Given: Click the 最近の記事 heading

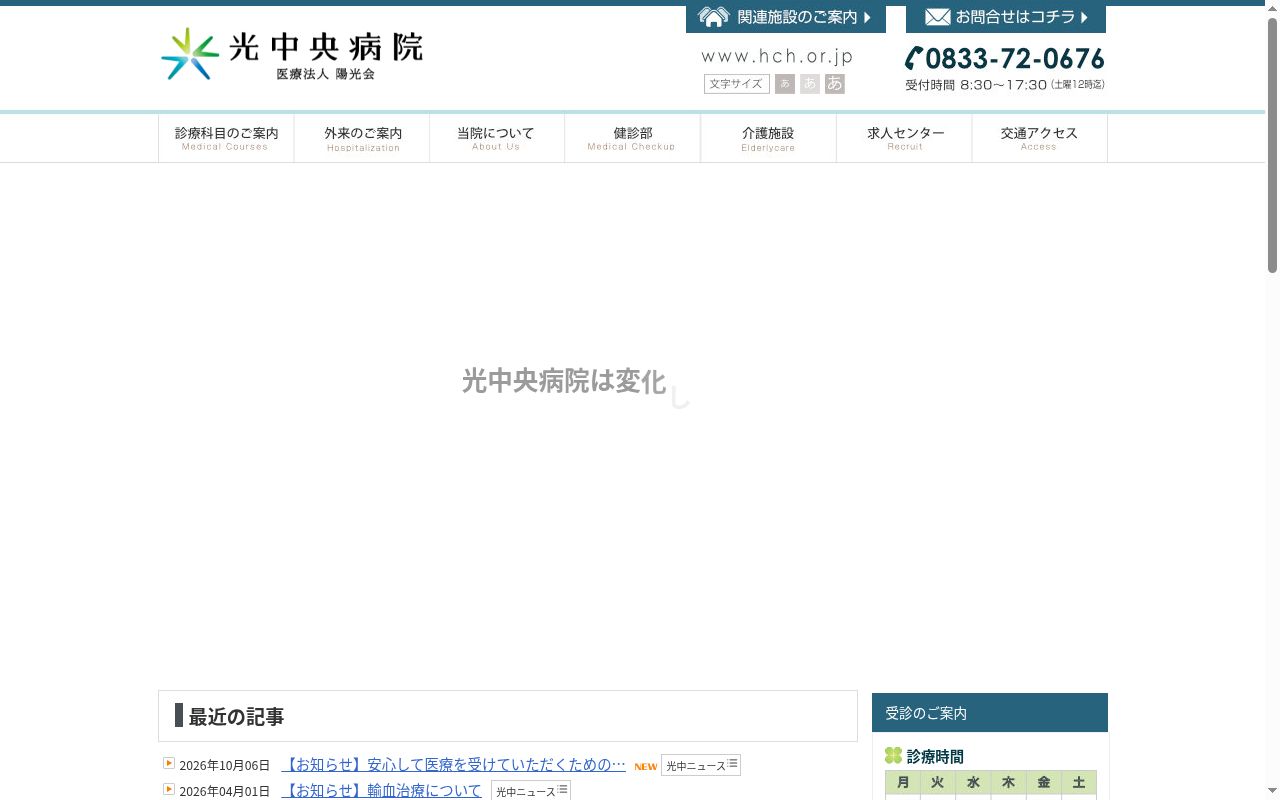Looking at the screenshot, I should 237,717.
